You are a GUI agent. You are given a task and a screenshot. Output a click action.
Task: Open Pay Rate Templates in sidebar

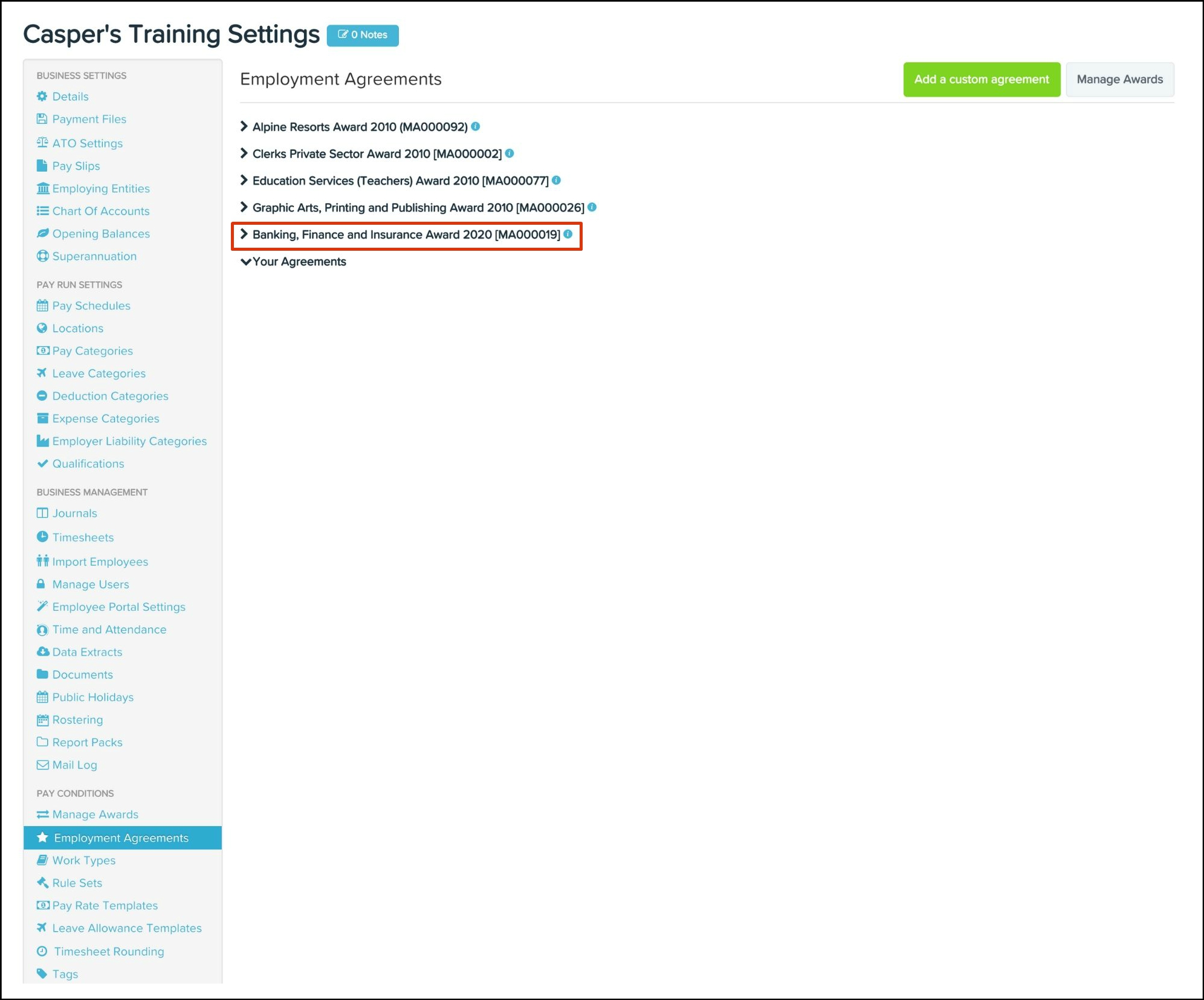(x=105, y=905)
